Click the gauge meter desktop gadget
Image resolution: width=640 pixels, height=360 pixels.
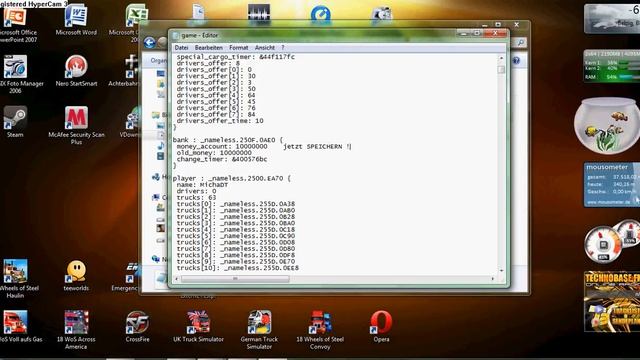point(611,242)
